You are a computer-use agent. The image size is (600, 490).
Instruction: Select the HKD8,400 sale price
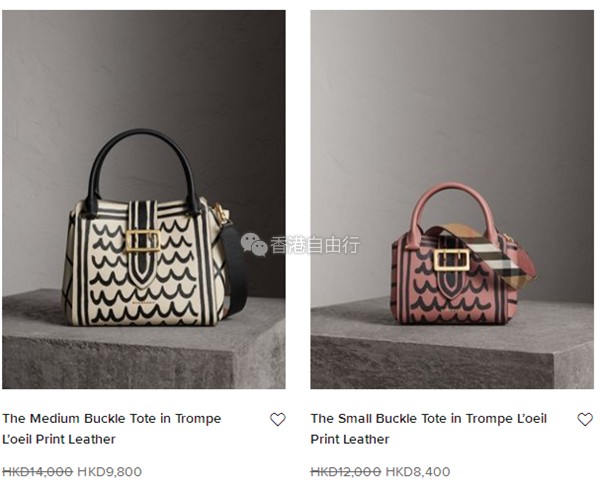(x=418, y=472)
